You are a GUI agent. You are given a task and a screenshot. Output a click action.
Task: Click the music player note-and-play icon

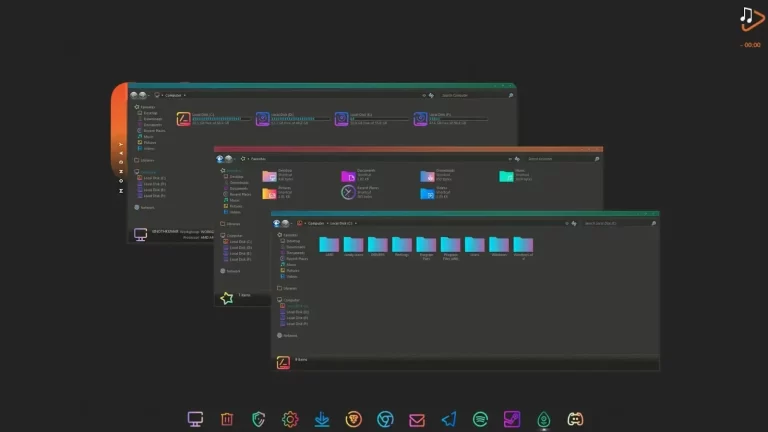click(752, 19)
